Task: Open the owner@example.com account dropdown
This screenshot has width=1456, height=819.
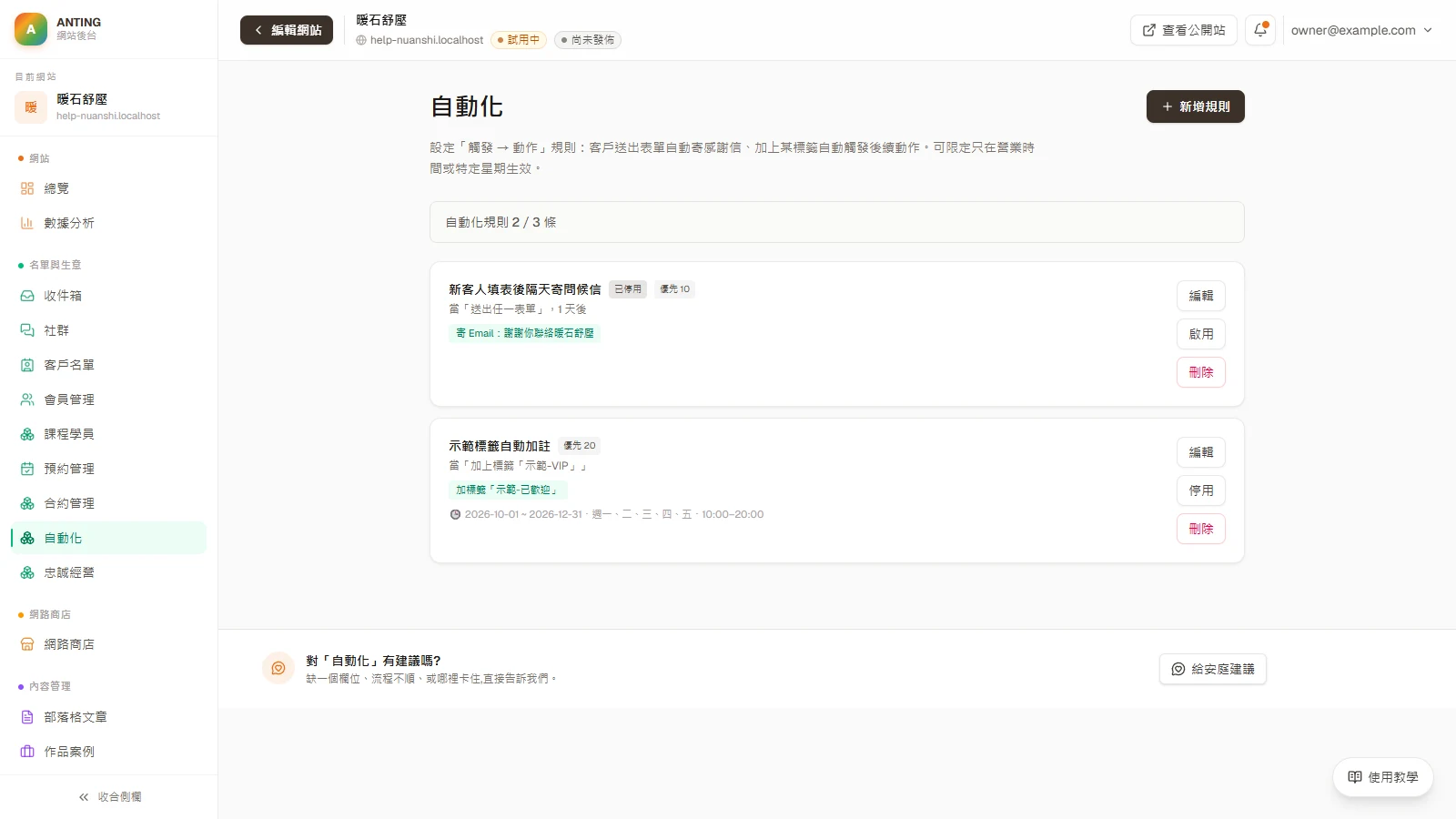Action: [x=1361, y=30]
